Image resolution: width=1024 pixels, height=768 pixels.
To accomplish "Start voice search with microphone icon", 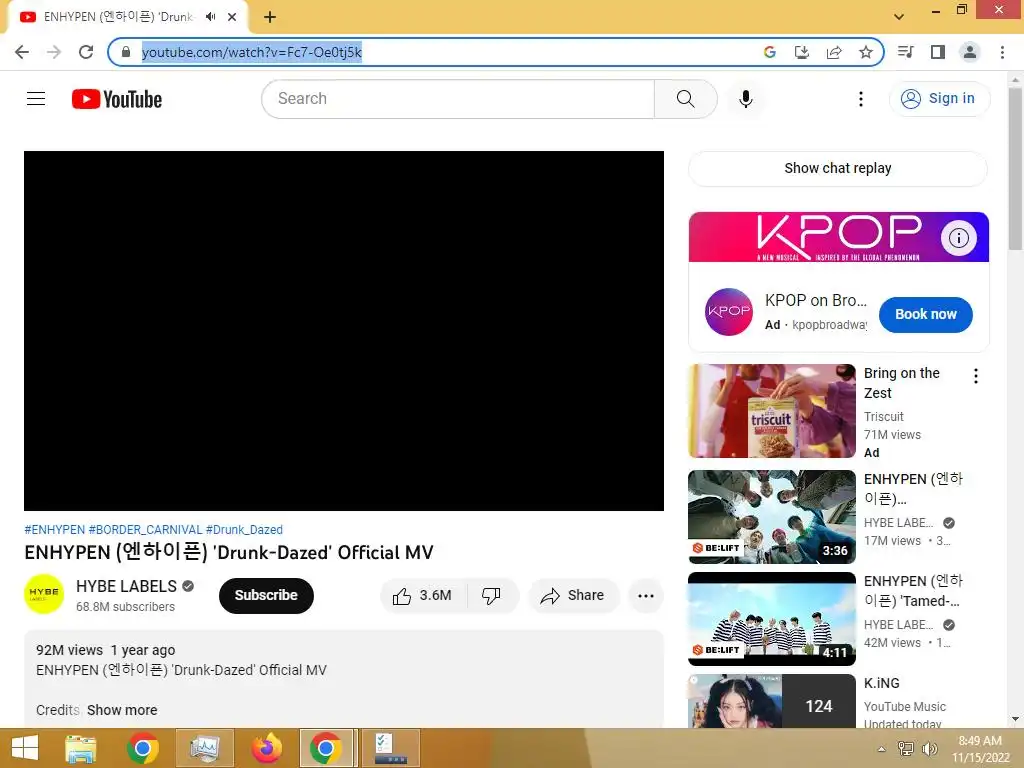I will coord(745,99).
